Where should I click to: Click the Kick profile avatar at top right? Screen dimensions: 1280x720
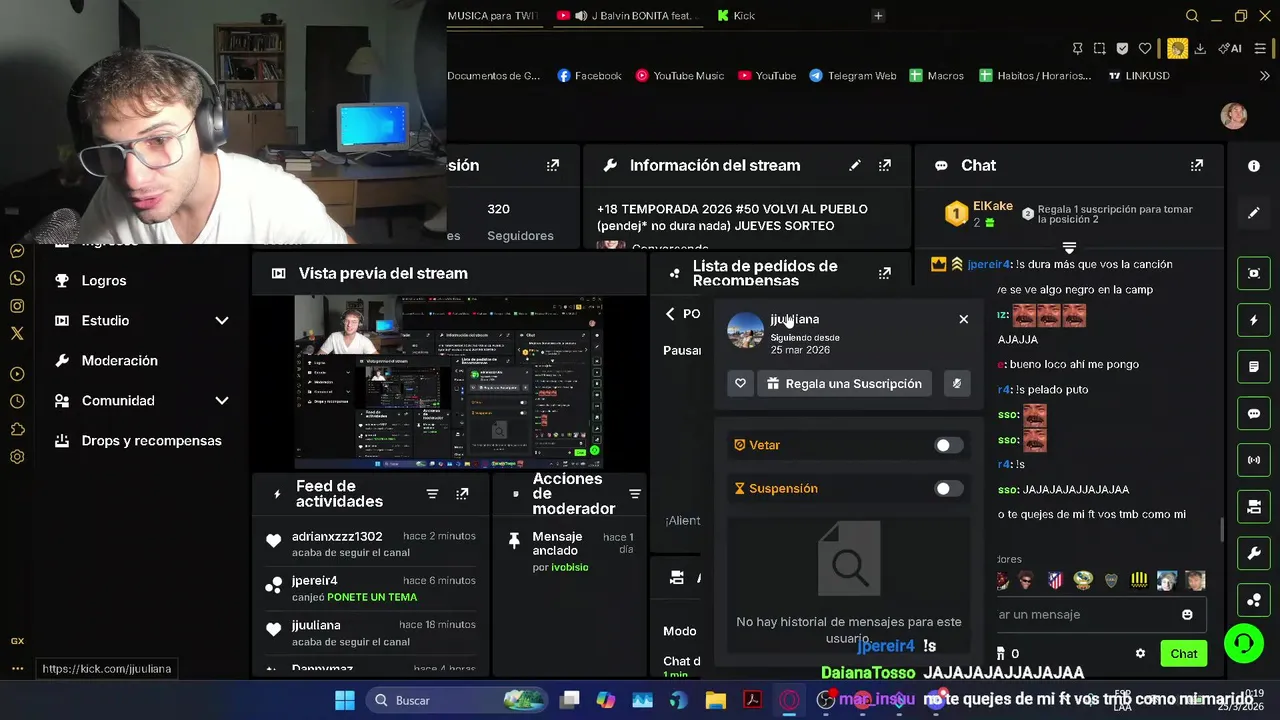(1234, 115)
